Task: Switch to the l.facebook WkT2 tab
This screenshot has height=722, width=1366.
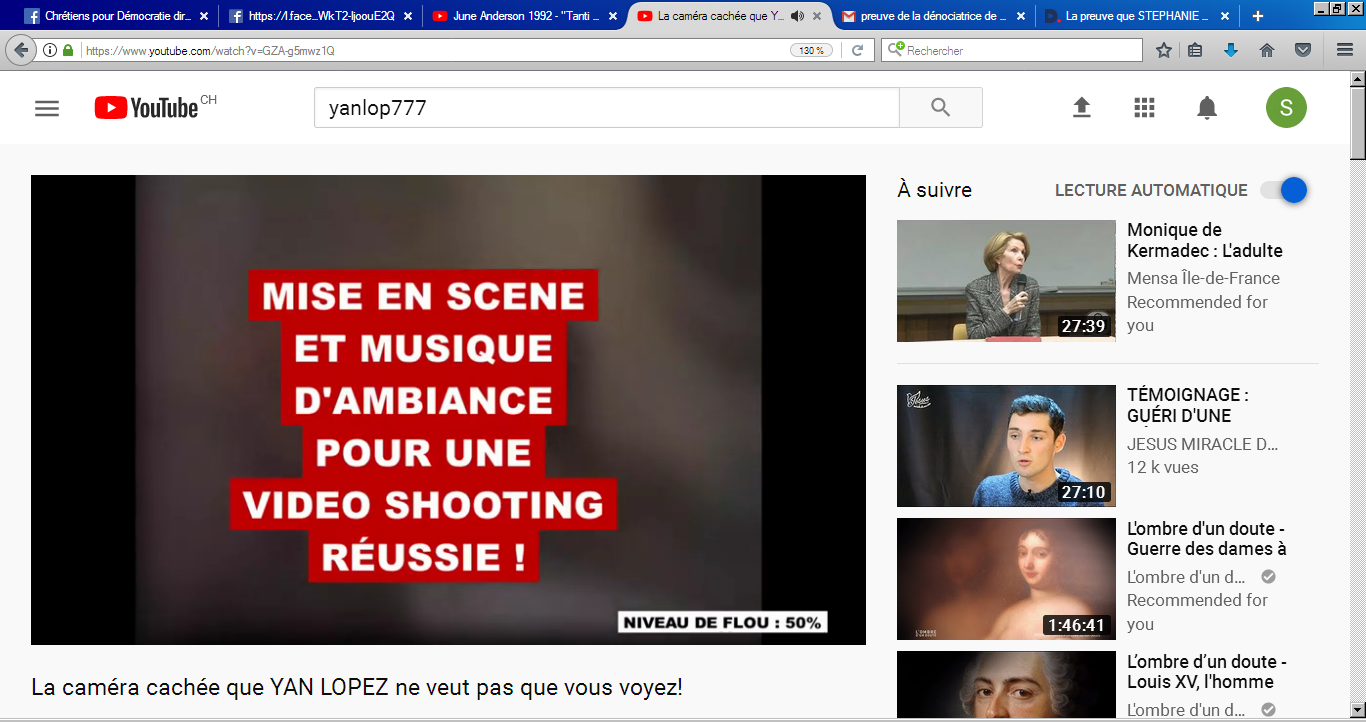Action: pos(320,16)
